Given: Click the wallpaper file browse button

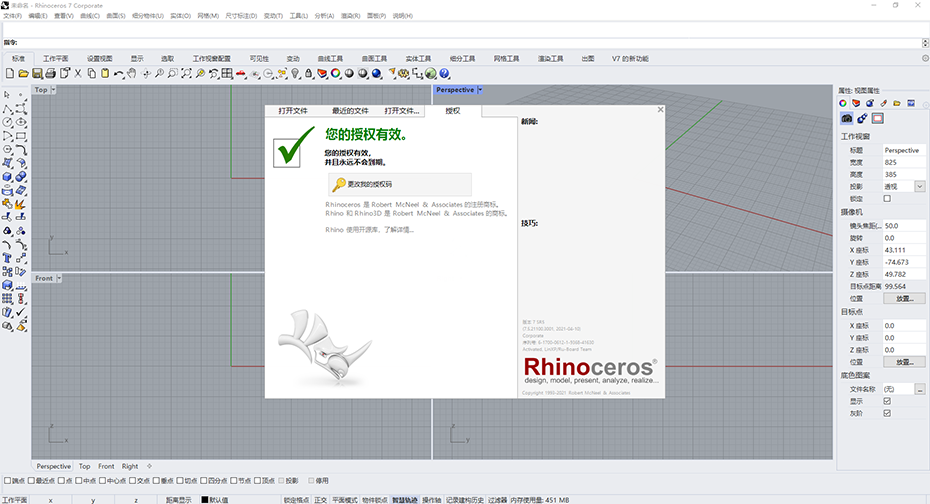Looking at the screenshot, I should click(919, 390).
